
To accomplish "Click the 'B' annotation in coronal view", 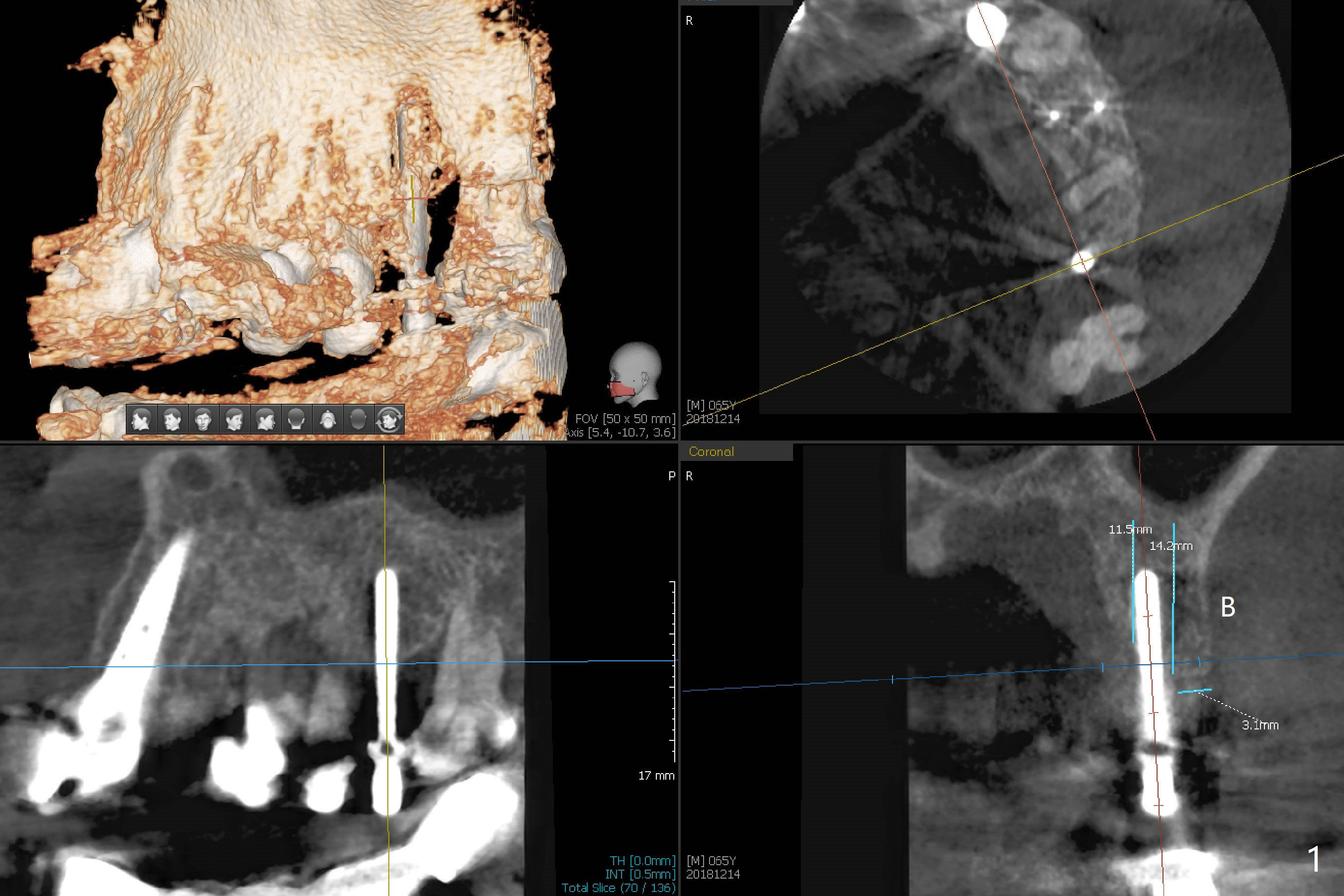I will pos(1228,607).
